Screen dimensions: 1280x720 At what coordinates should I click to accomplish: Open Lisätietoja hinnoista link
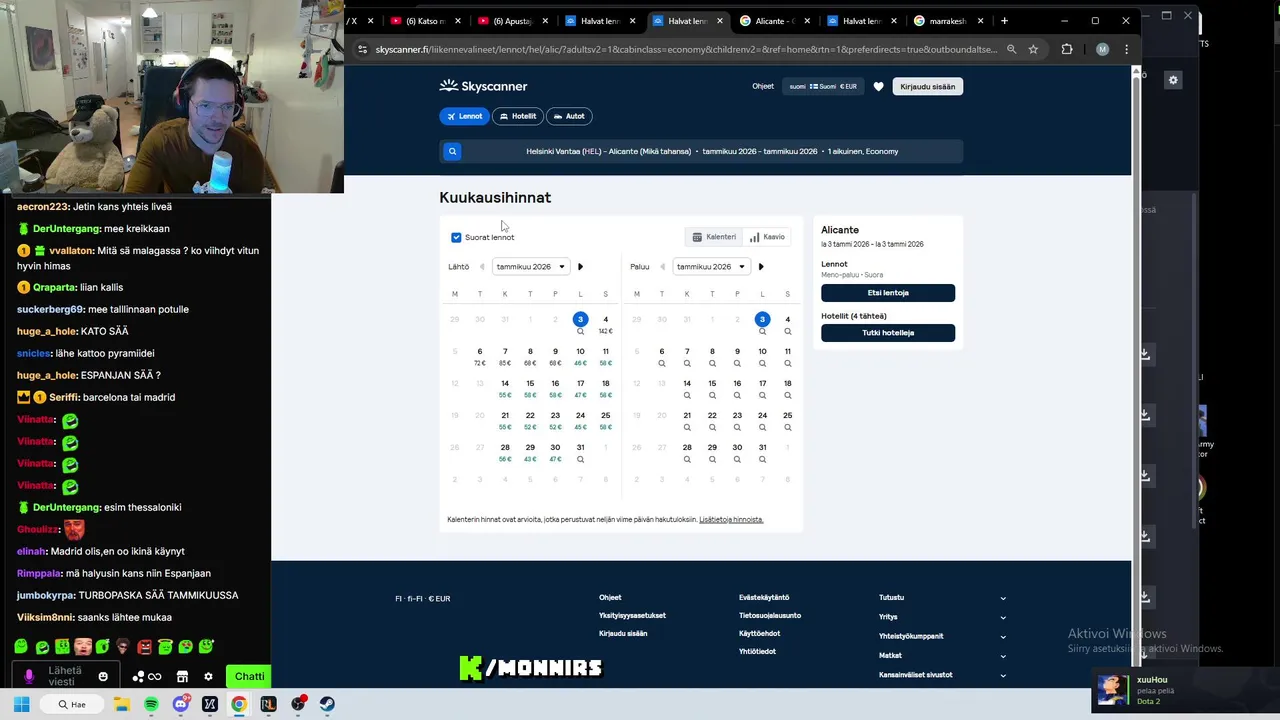(x=731, y=520)
